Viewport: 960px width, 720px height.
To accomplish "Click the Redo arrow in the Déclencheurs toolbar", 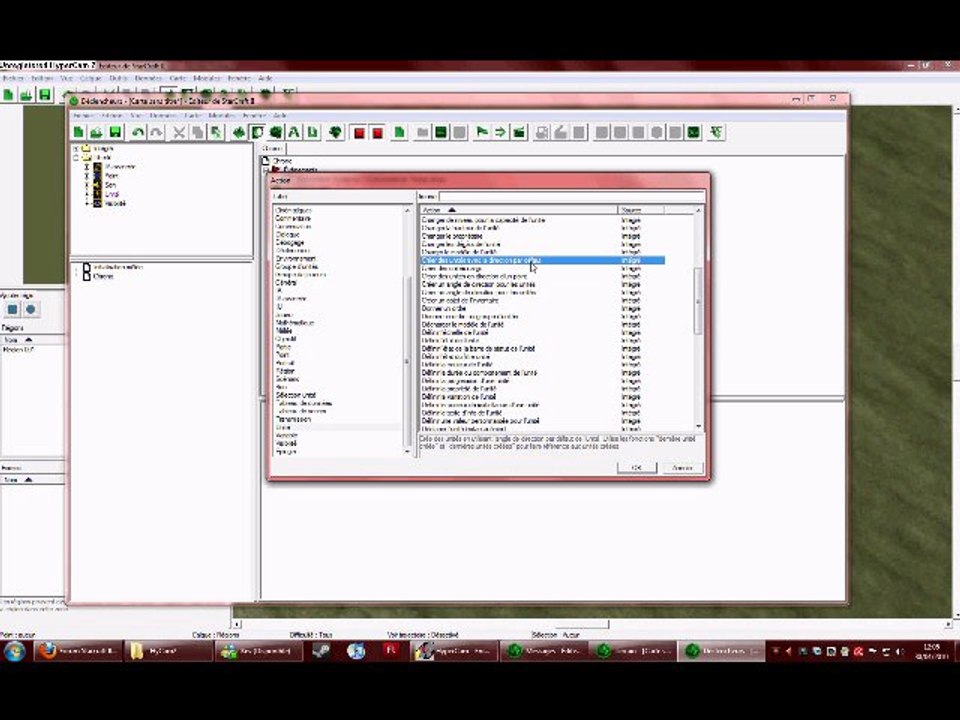I will [x=156, y=132].
